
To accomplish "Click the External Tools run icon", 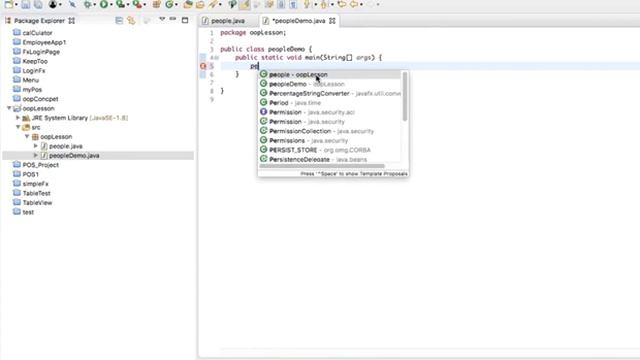I will 137,4.
